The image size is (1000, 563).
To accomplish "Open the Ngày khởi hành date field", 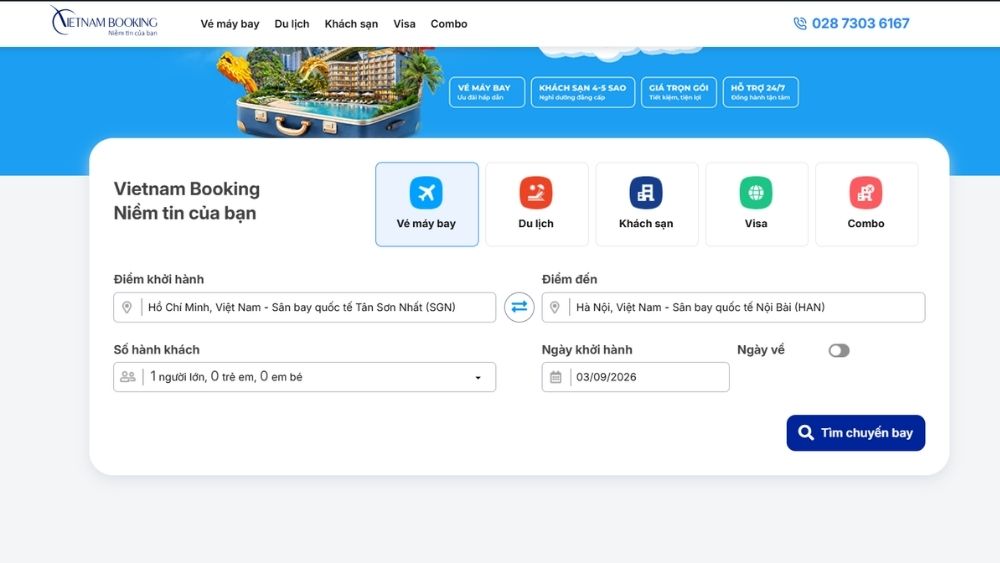I will (x=635, y=377).
